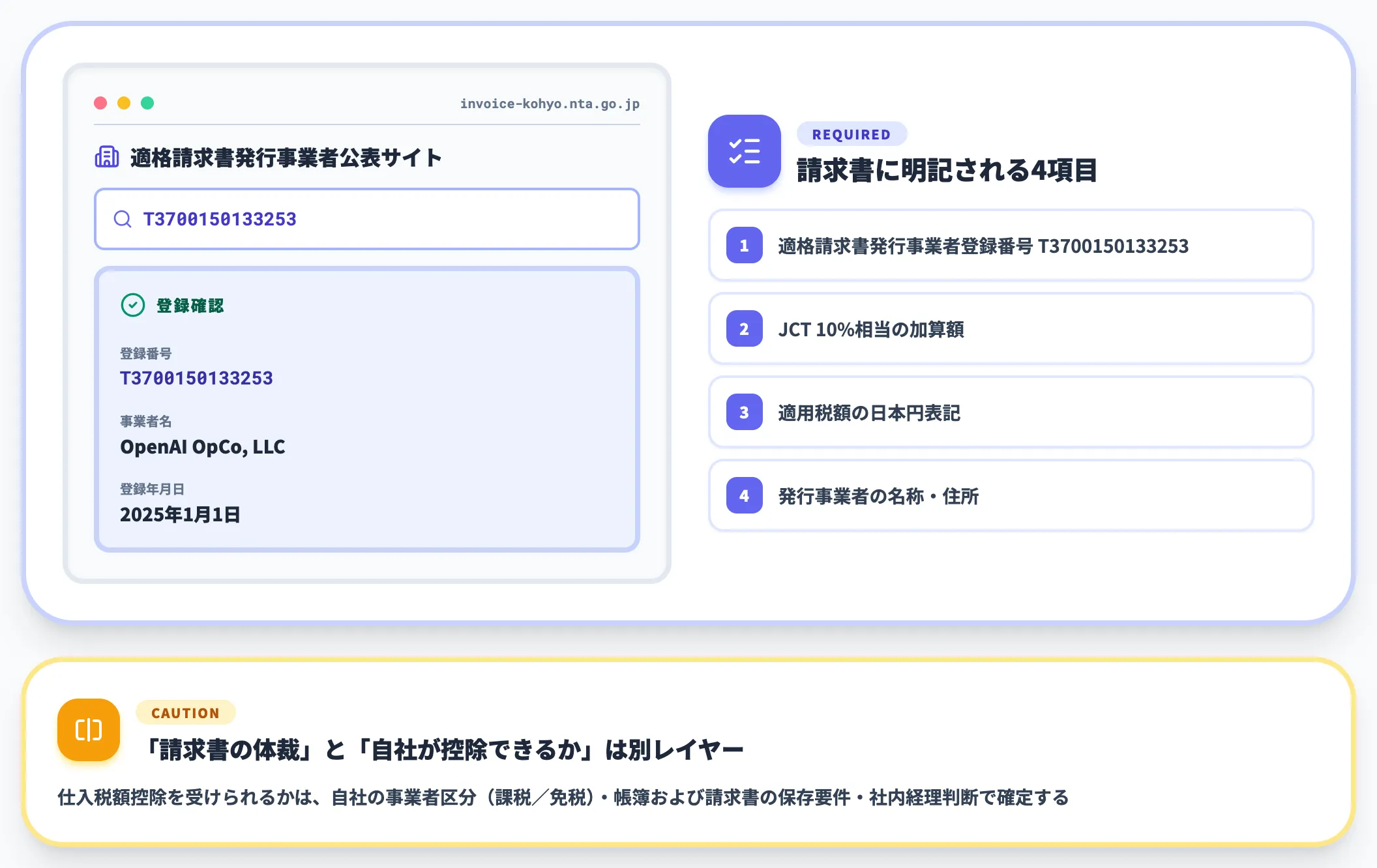Click the number 3 badge
1377x868 pixels.
[745, 412]
